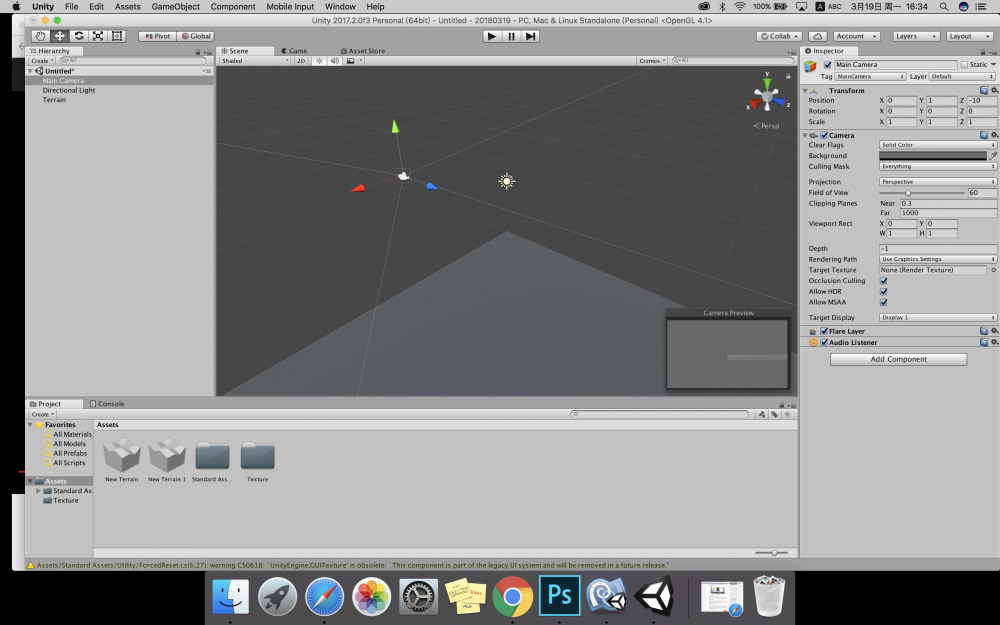Open the Layers dropdown in toolbar
The width and height of the screenshot is (1000, 625).
[x=915, y=36]
